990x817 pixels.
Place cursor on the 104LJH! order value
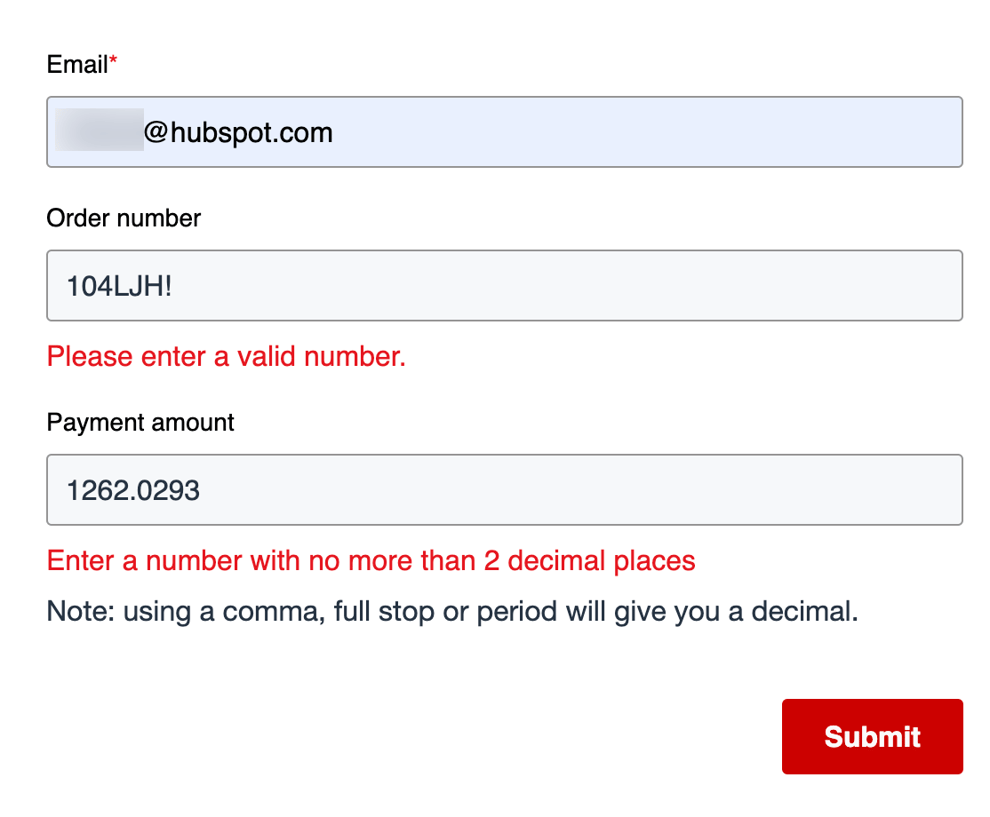[119, 286]
